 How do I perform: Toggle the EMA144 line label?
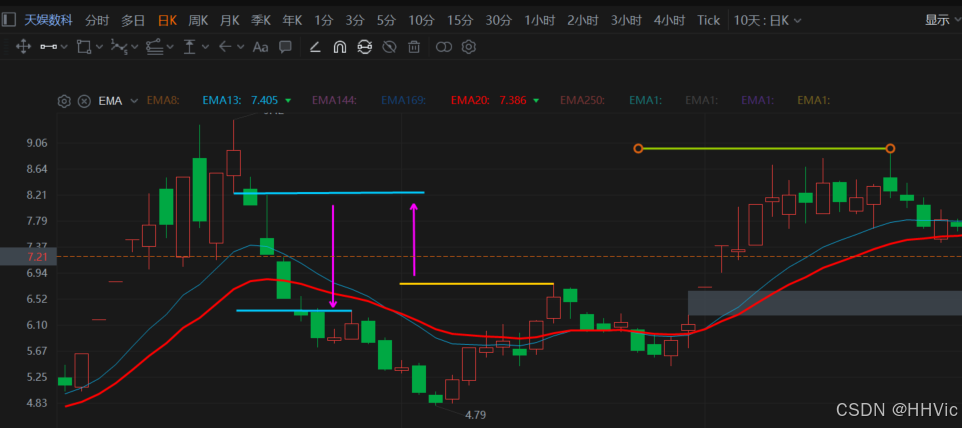(334, 101)
